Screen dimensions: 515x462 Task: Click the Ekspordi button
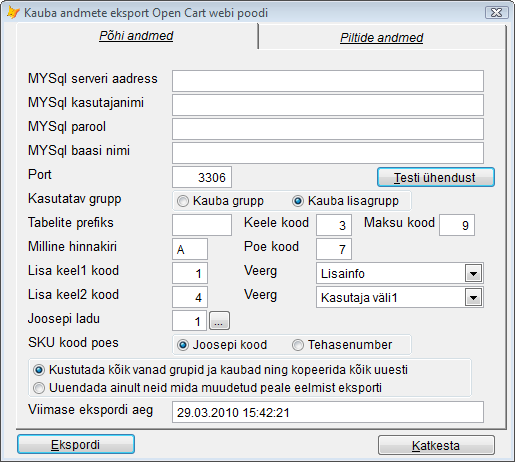tap(76, 444)
